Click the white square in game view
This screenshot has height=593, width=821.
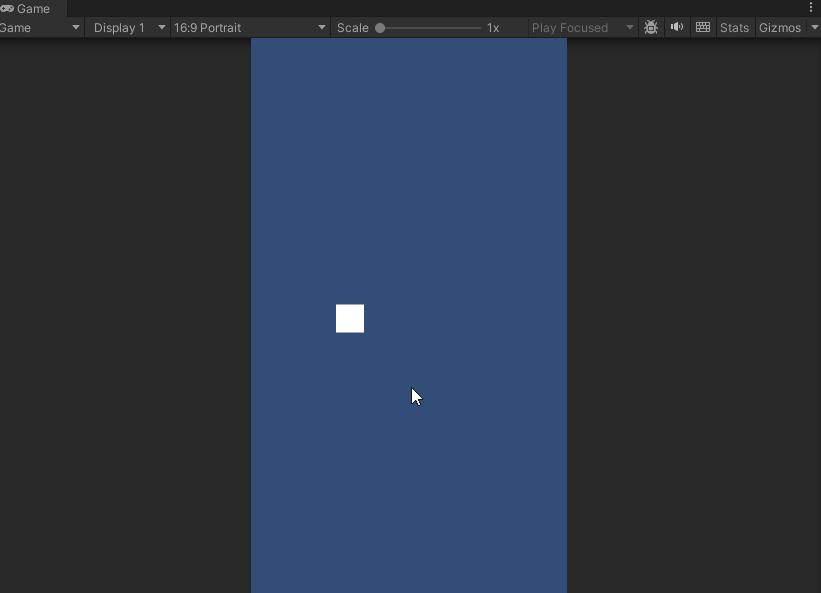[x=350, y=318]
